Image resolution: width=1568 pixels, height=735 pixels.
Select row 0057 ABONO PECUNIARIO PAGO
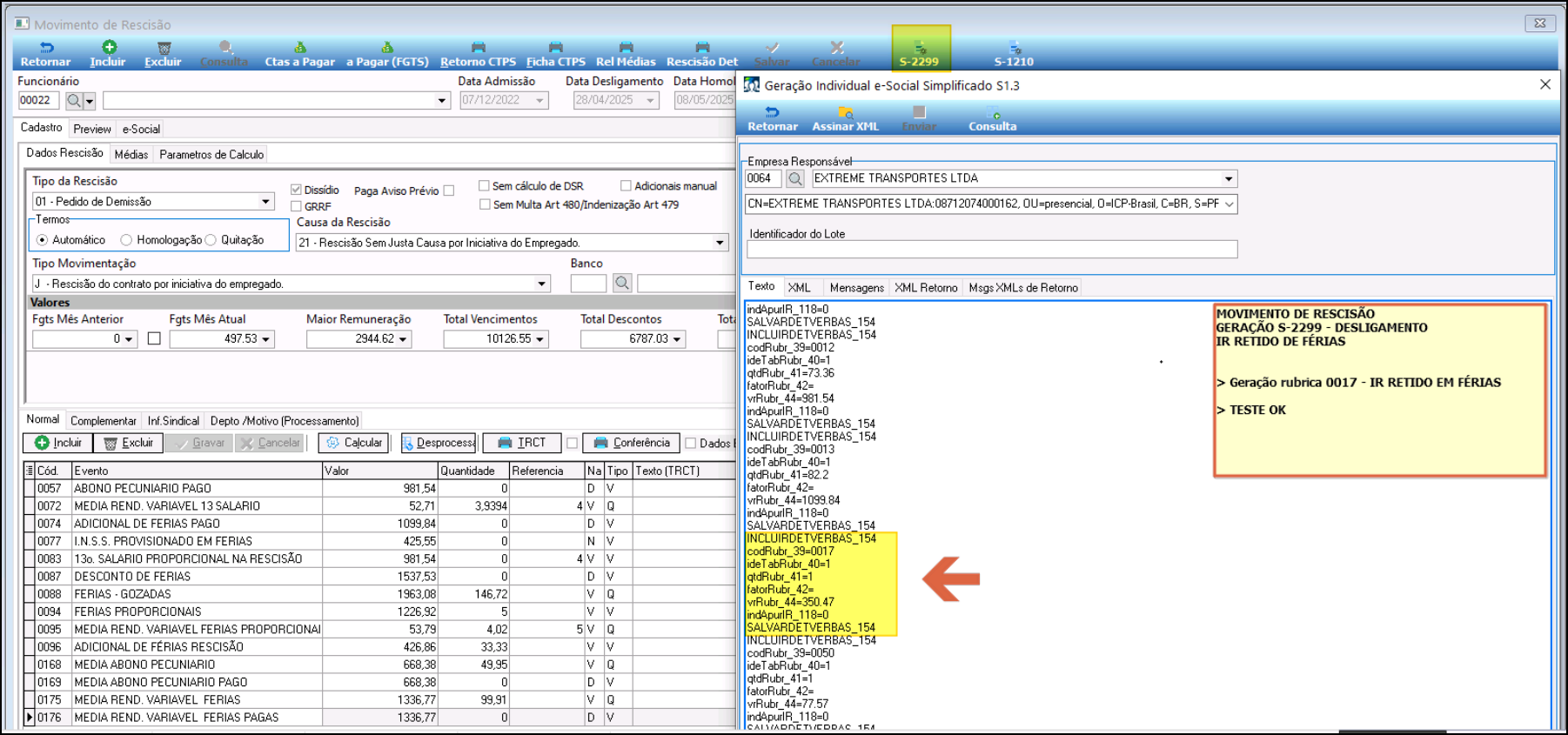tap(380, 489)
